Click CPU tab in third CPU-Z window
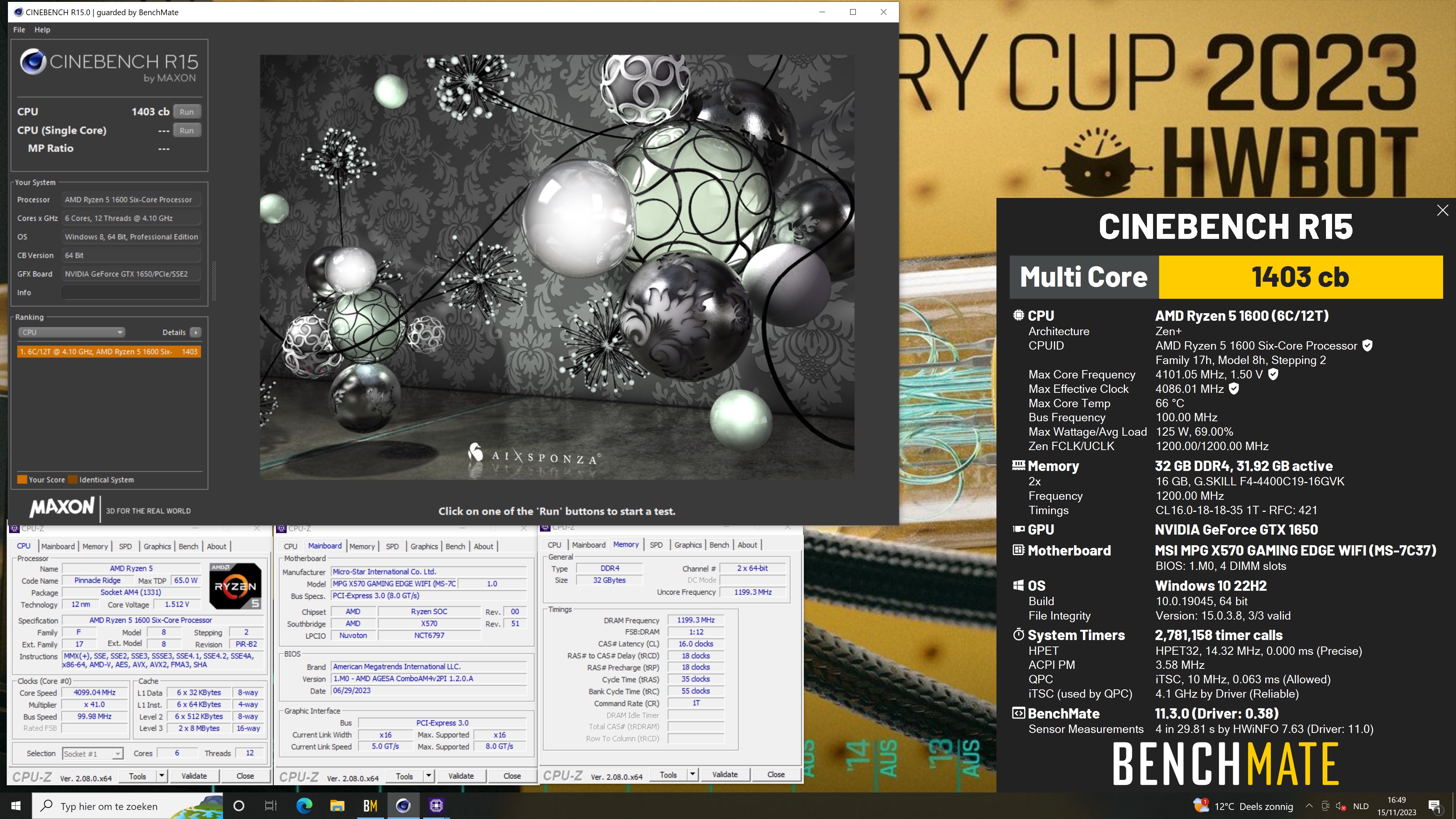Viewport: 1456px width, 819px height. (x=554, y=545)
